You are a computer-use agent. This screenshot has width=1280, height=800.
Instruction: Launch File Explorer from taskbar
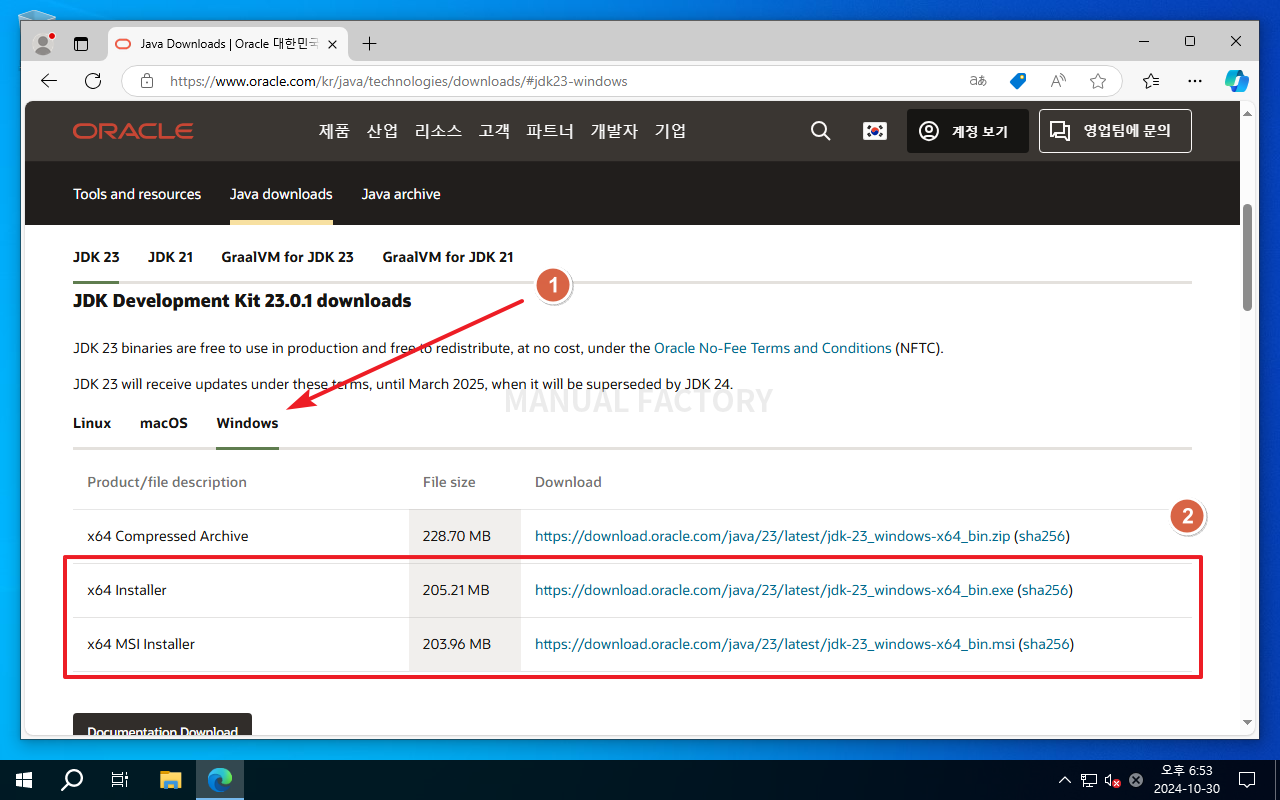click(171, 779)
